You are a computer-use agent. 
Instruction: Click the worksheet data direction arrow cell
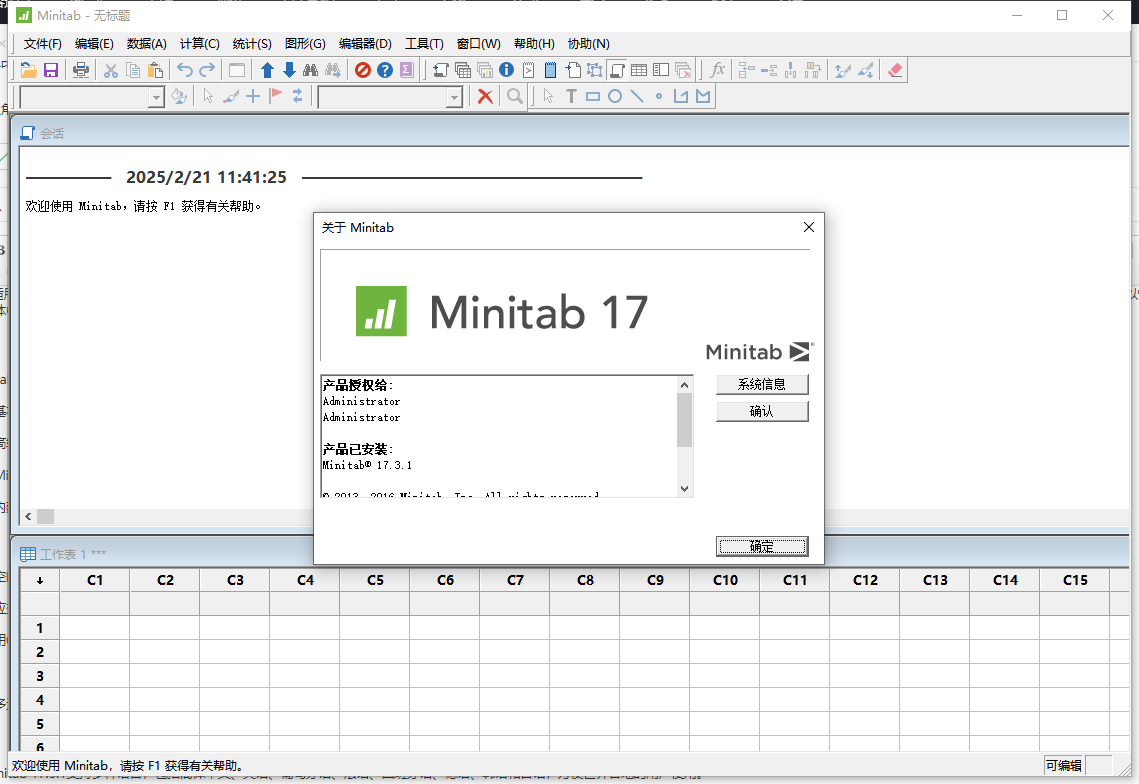[40, 580]
